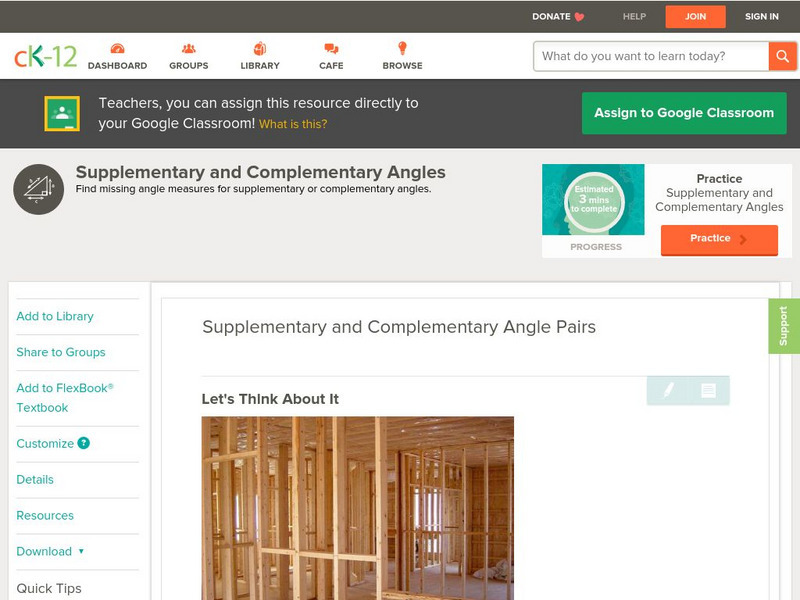Click the orange search magnifier button

(782, 56)
